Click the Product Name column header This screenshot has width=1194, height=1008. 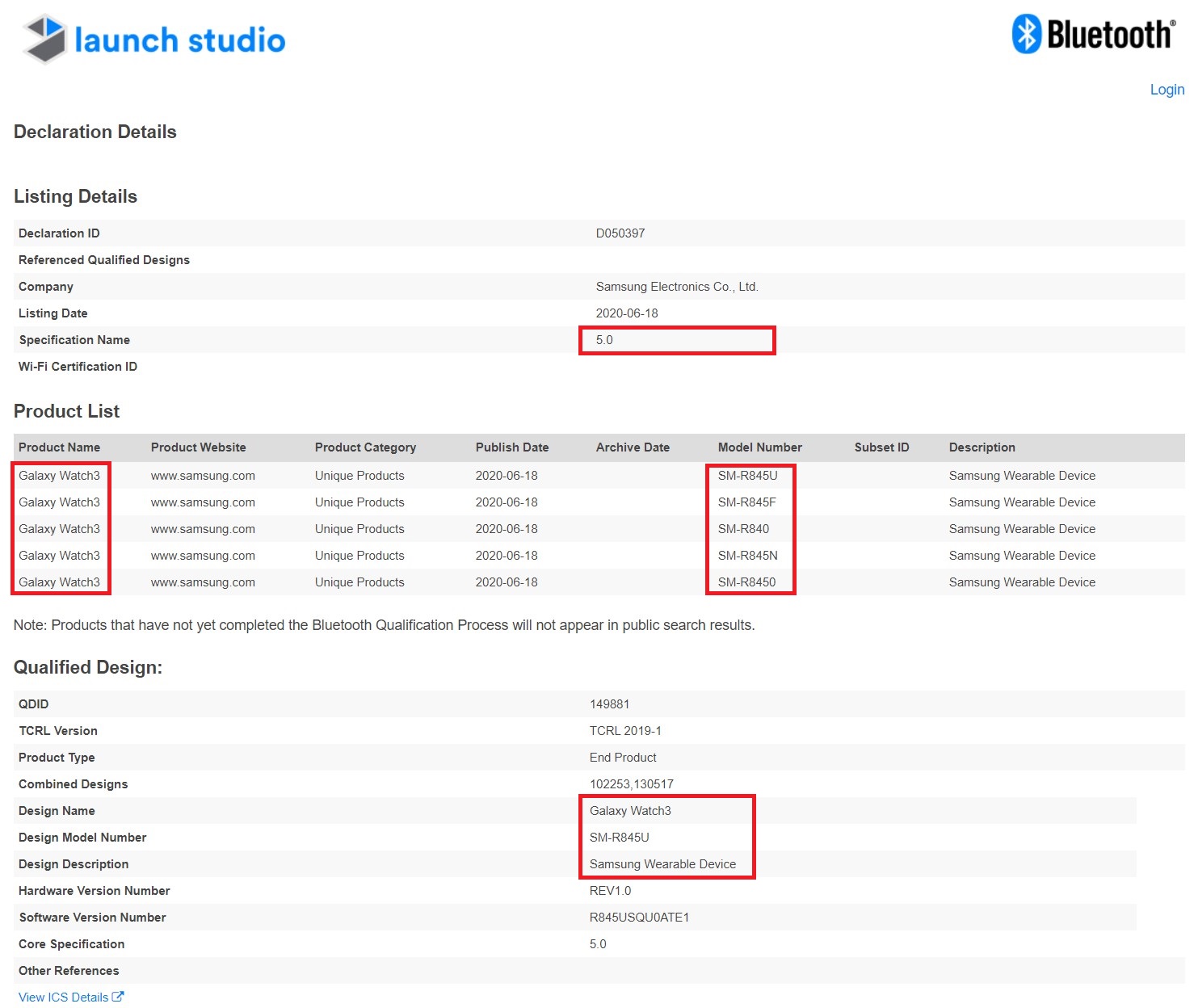pyautogui.click(x=59, y=447)
